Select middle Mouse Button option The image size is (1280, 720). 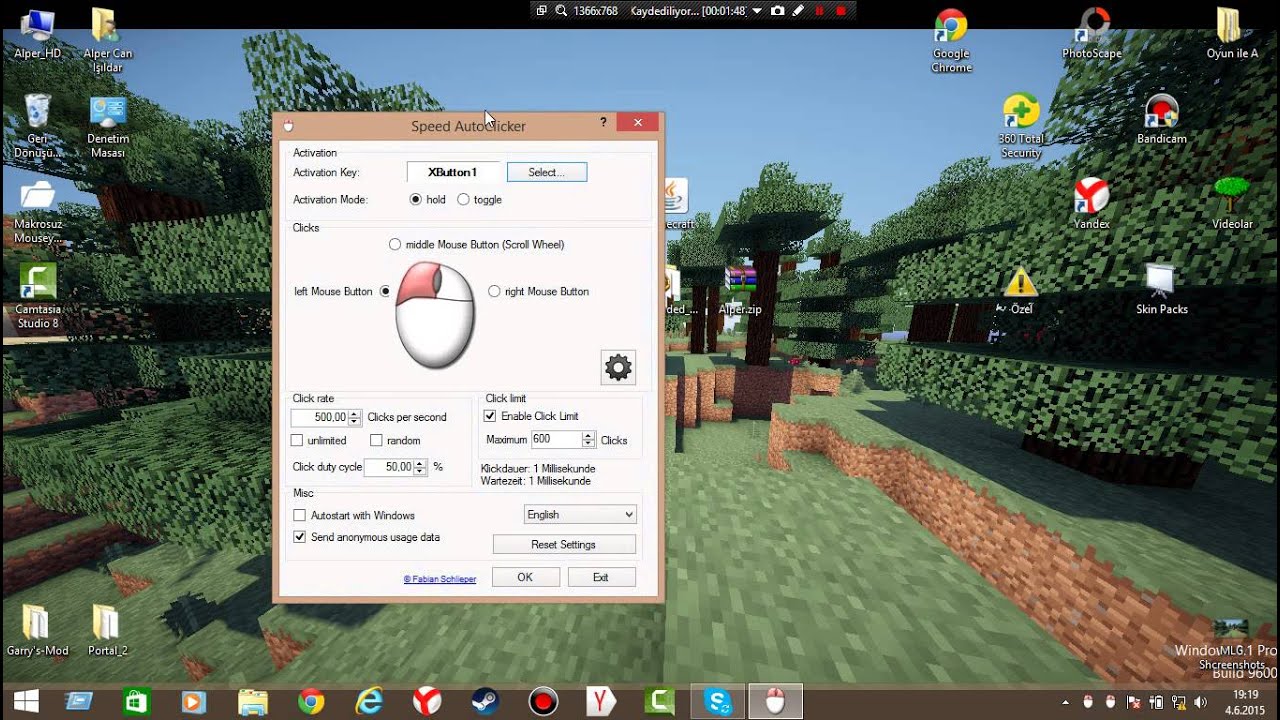coord(395,244)
